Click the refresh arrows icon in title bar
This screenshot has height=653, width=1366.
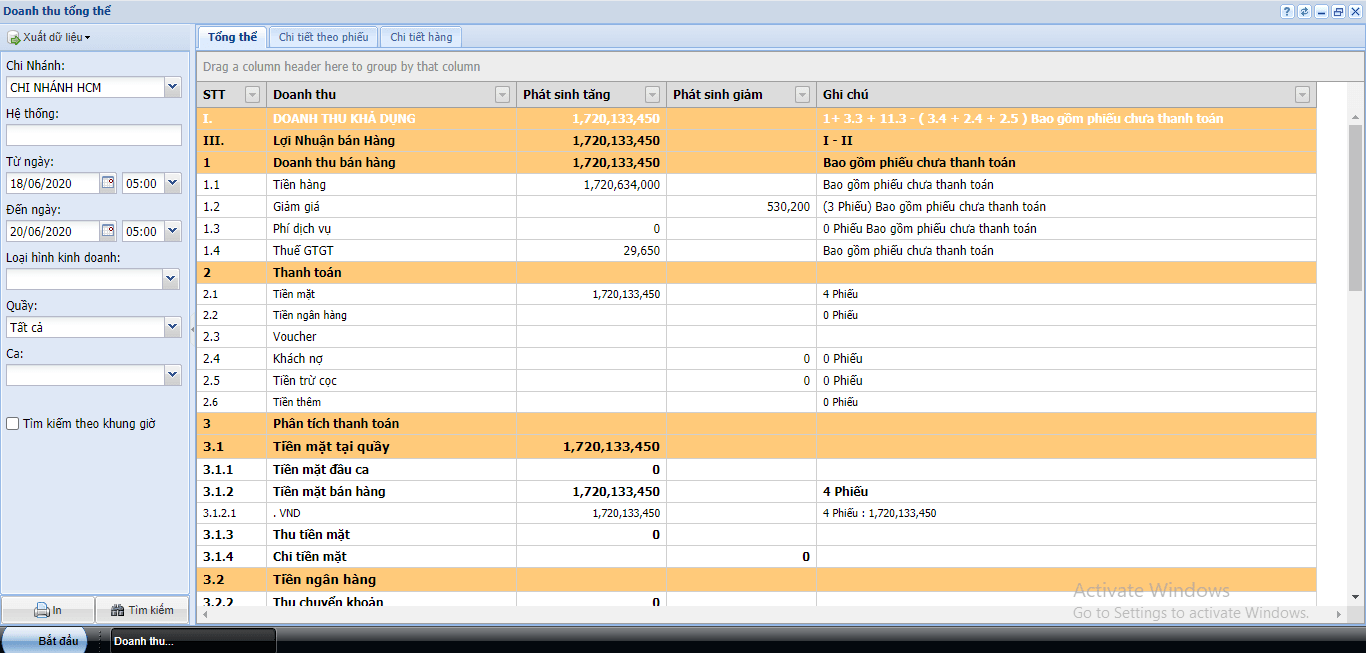[1304, 11]
